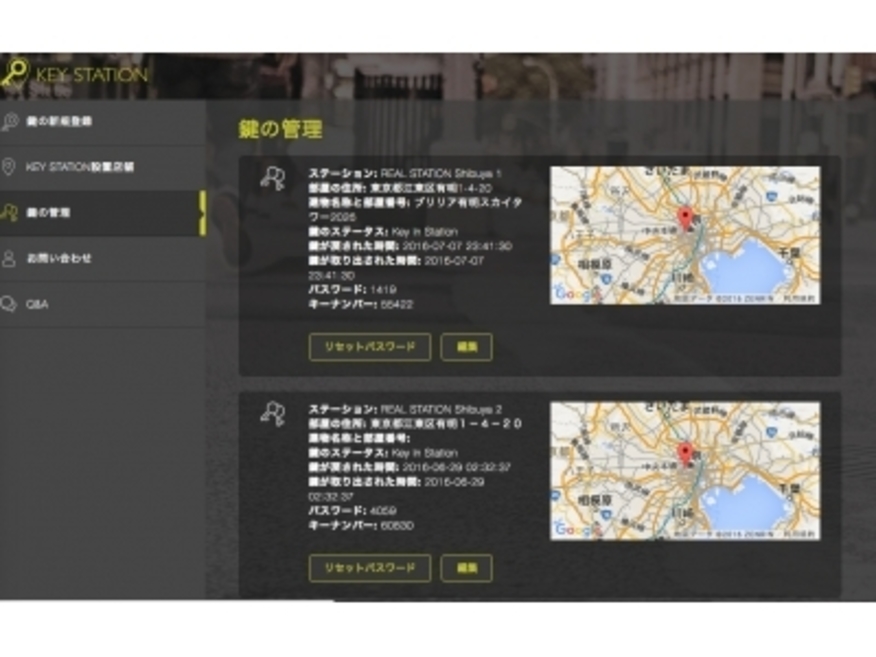This screenshot has height=657, width=876.
Task: Click the 'REAL STATION Shibuya 1' station text
Action: coord(441,173)
